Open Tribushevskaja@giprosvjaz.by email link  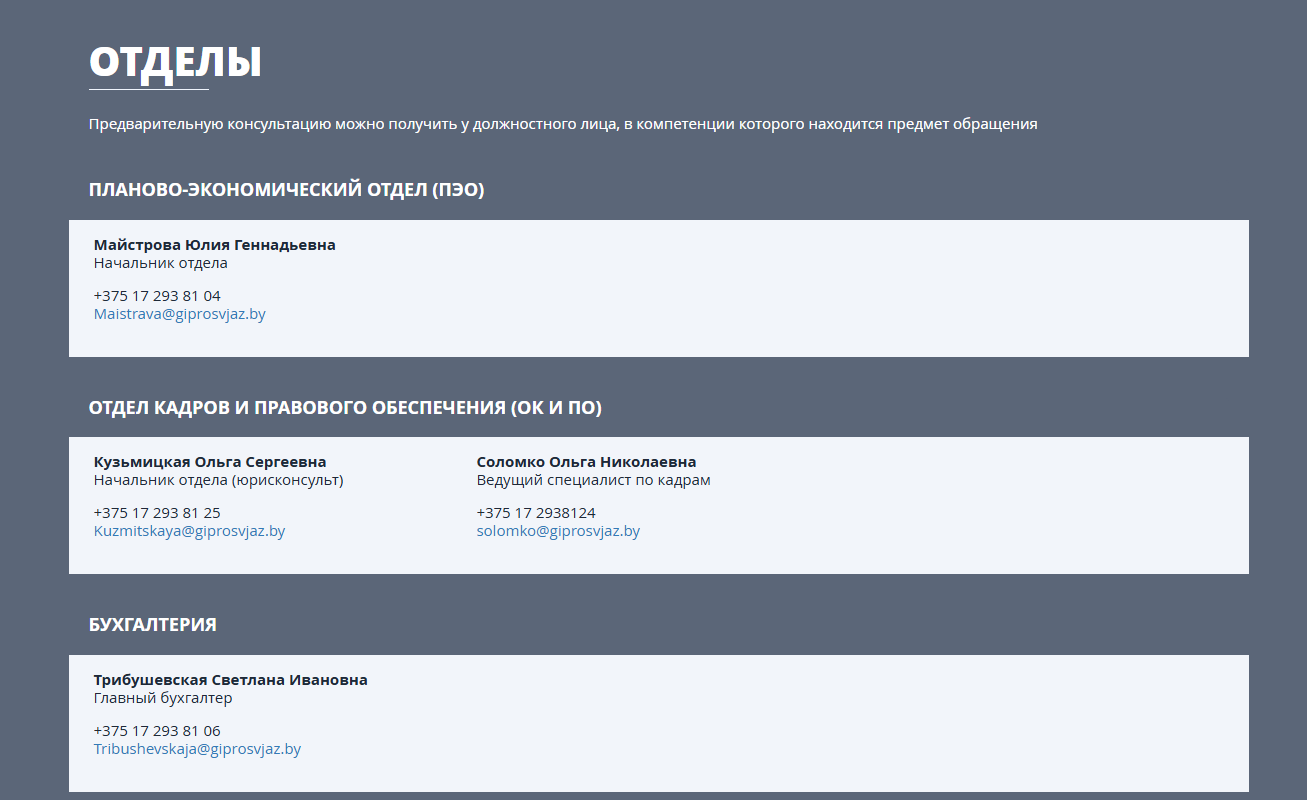click(x=197, y=749)
